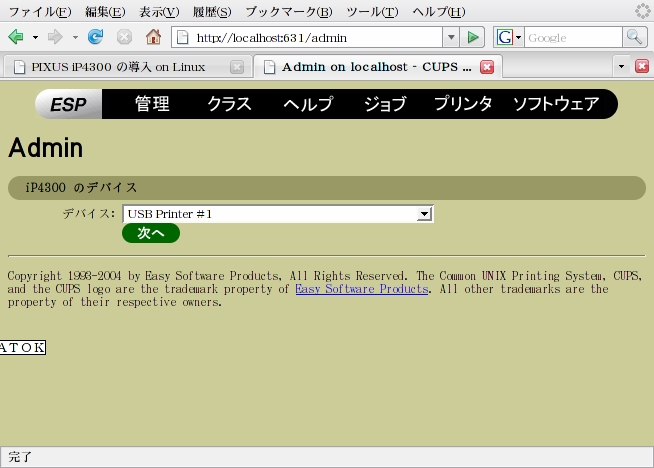Expand the address bar history dropdown

tap(451, 38)
